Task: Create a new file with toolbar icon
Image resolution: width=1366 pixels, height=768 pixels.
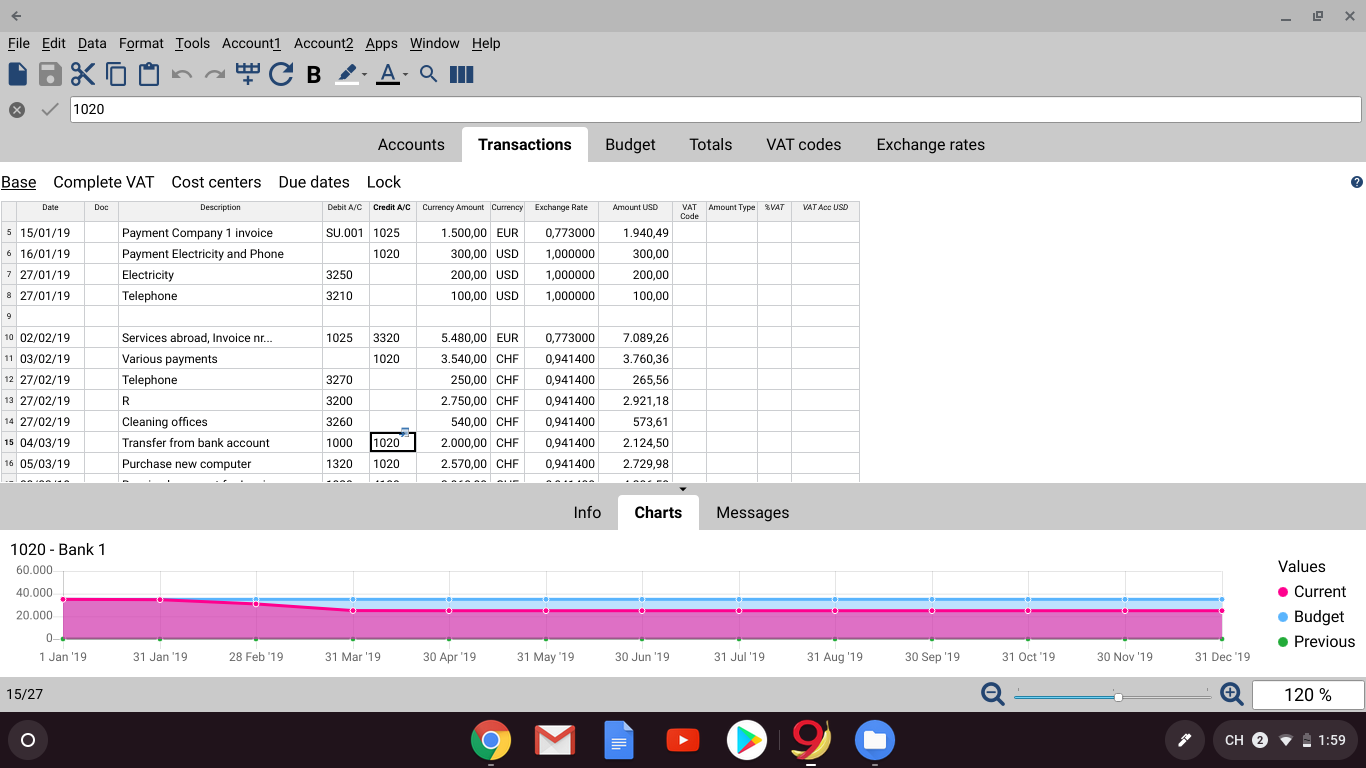Action: point(18,74)
